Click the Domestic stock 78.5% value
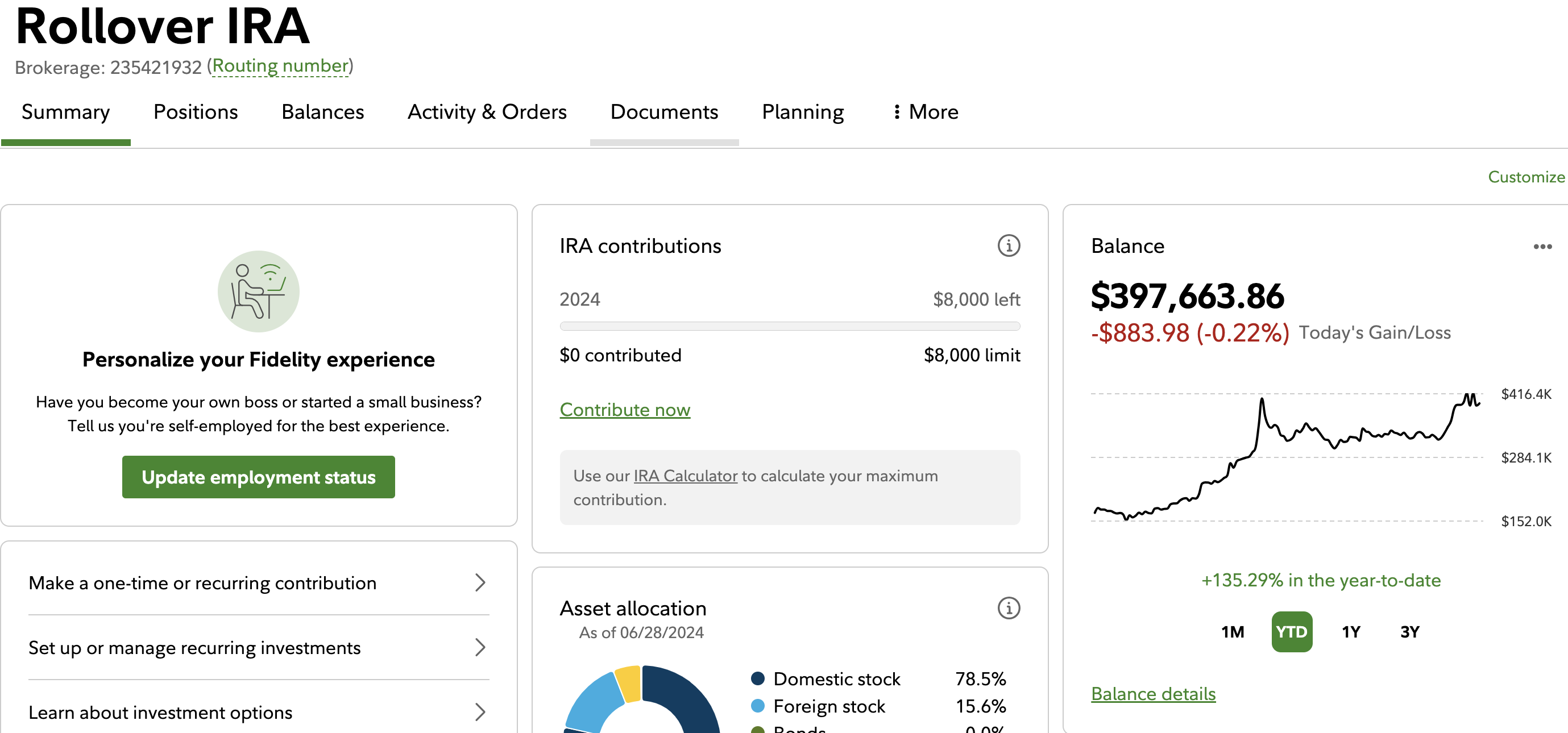The width and height of the screenshot is (1568, 733). pos(981,678)
